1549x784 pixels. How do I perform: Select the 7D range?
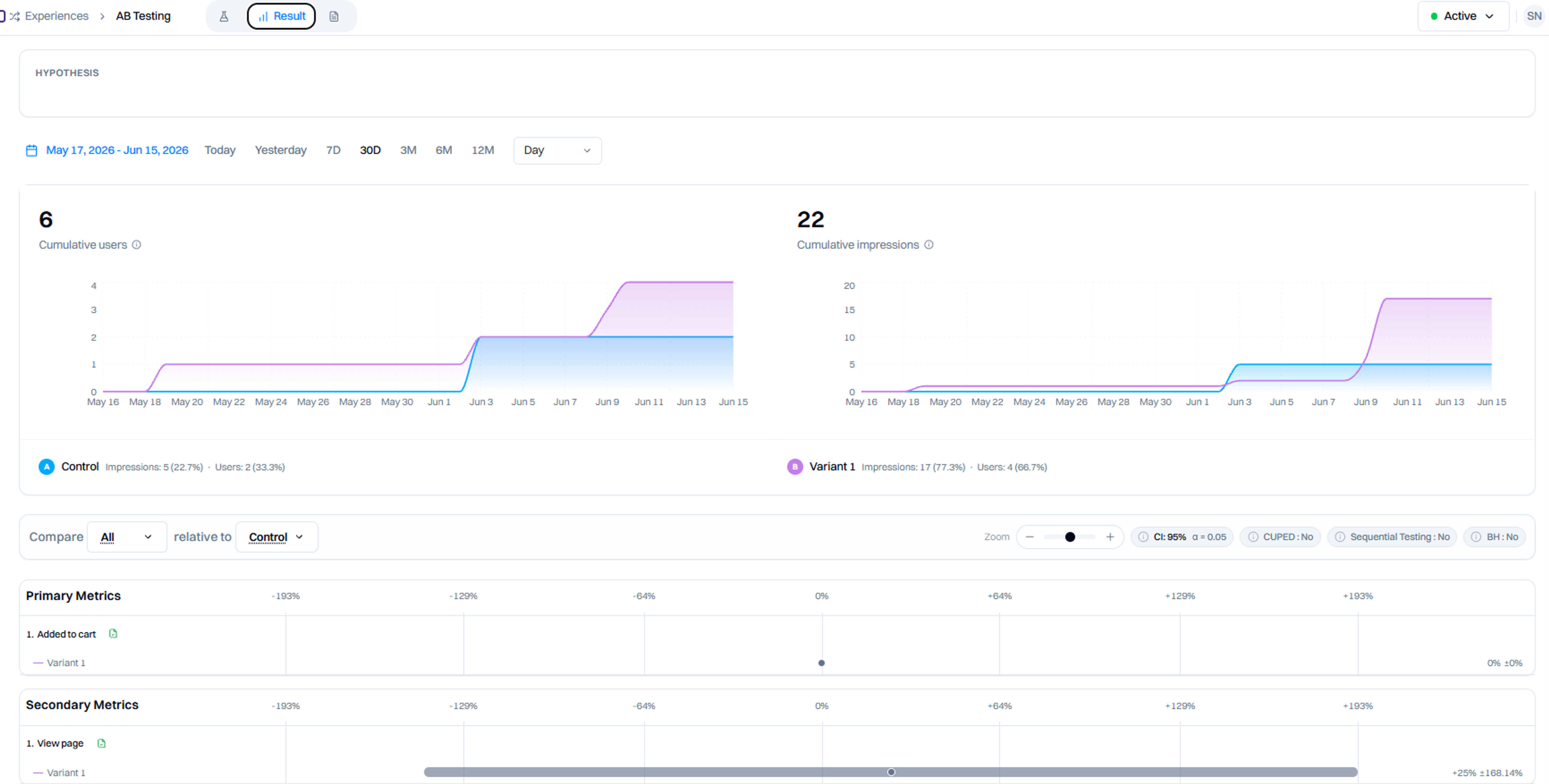tap(333, 150)
